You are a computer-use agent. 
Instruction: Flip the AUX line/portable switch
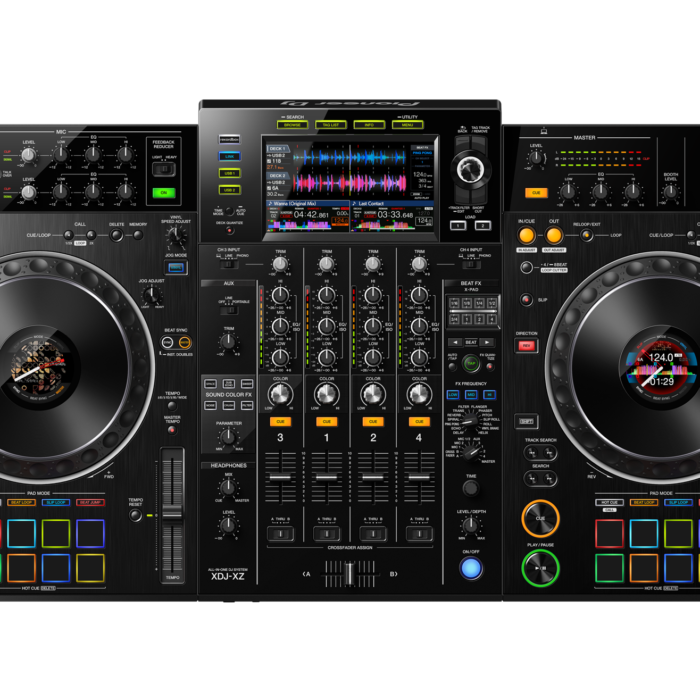coord(229,310)
